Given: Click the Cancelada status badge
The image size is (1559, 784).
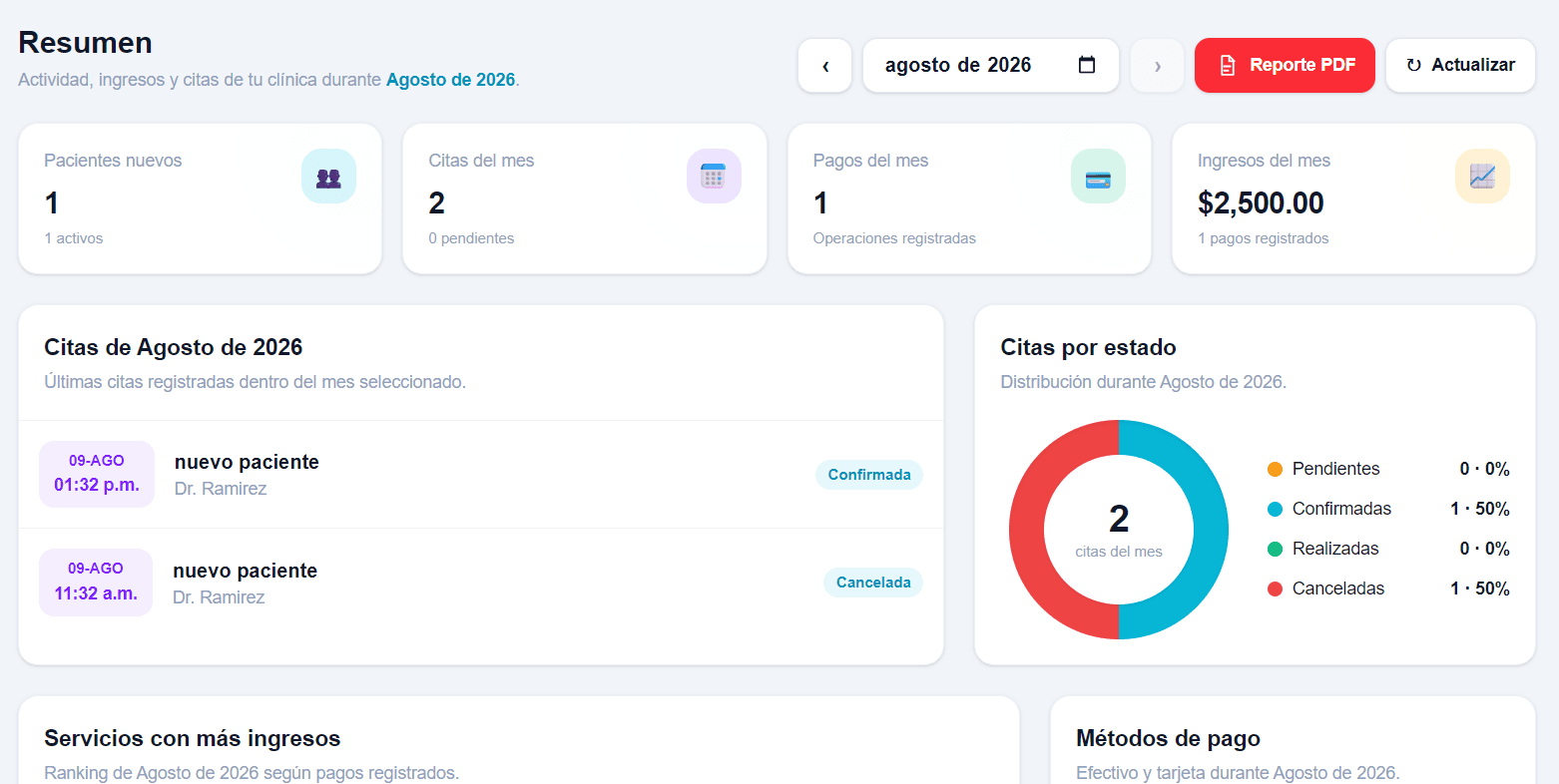Looking at the screenshot, I should pyautogui.click(x=873, y=583).
